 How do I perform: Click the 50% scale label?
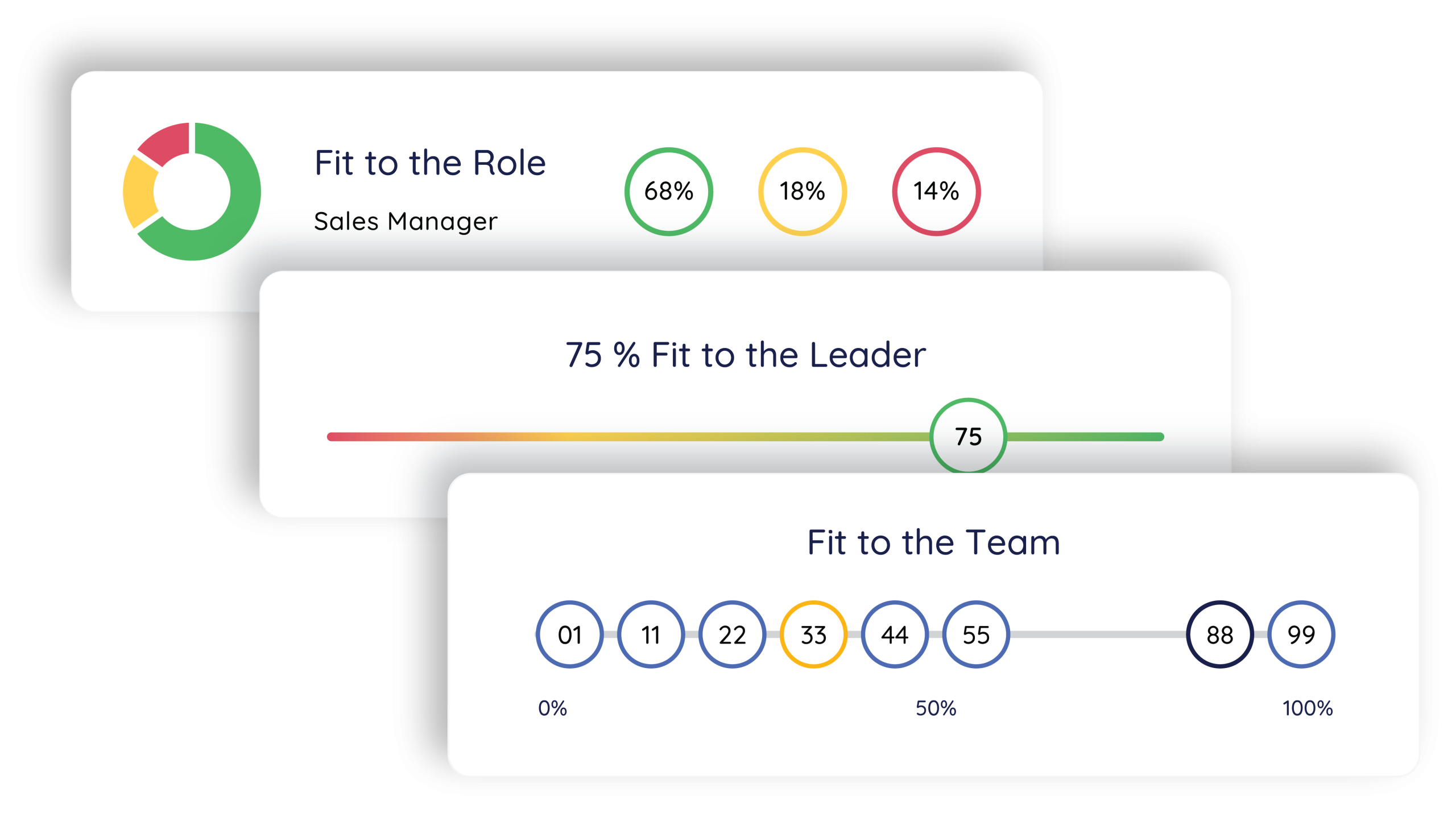tap(936, 708)
